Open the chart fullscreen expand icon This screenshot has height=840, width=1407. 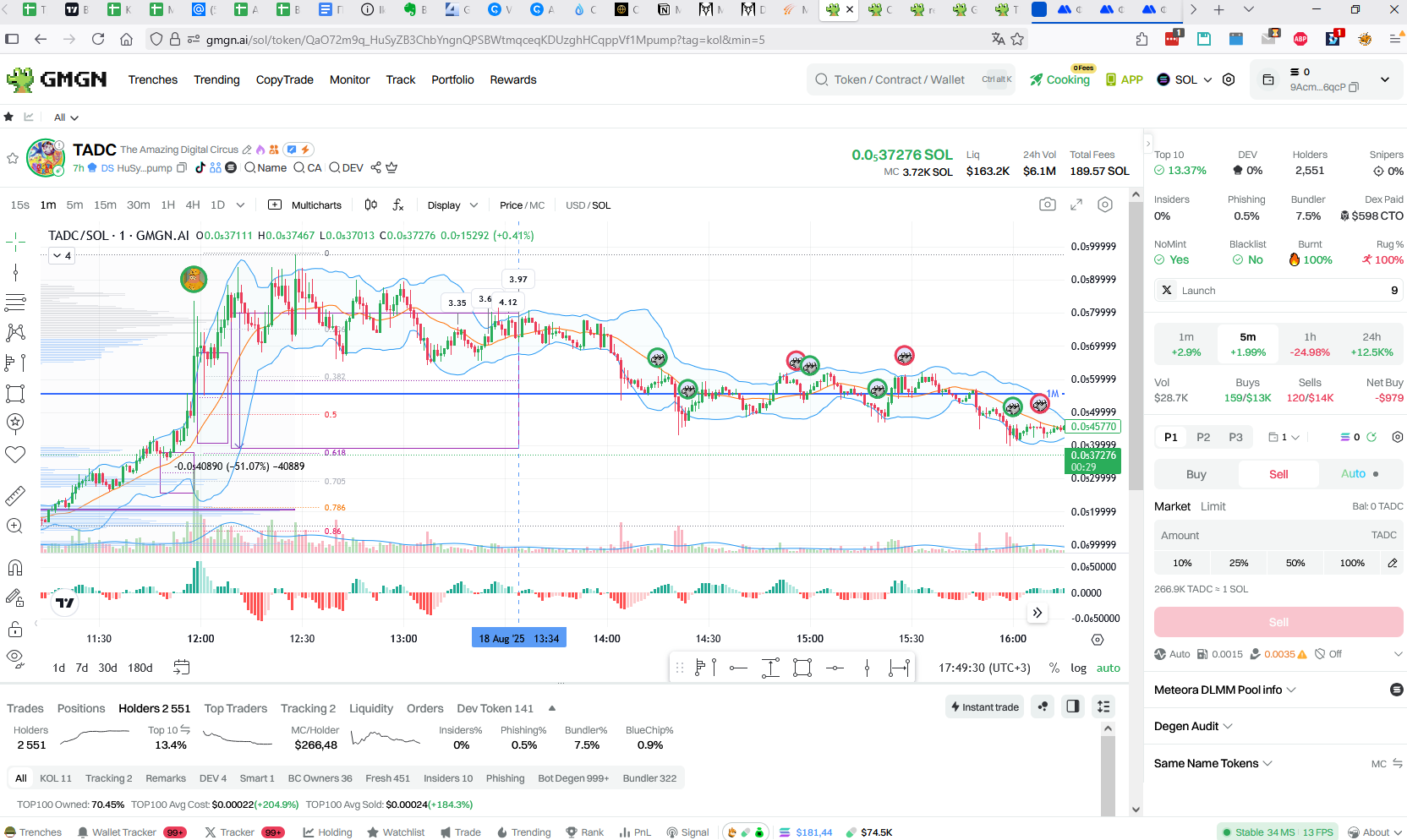1076,205
